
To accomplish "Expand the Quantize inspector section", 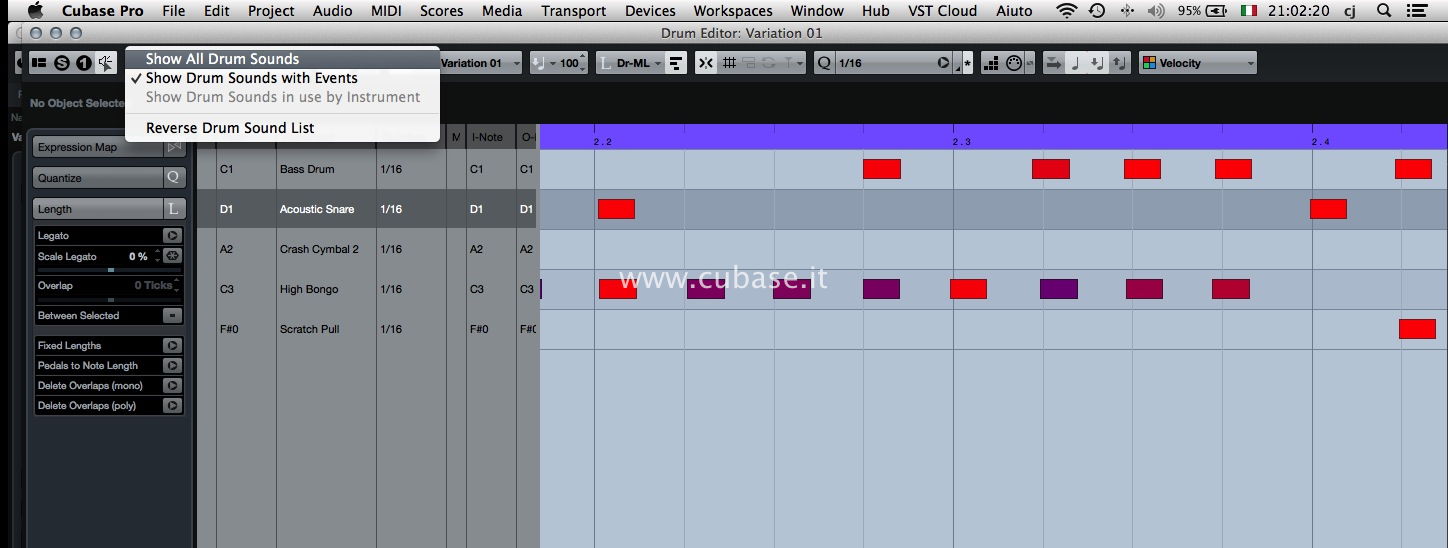I will tap(98, 178).
